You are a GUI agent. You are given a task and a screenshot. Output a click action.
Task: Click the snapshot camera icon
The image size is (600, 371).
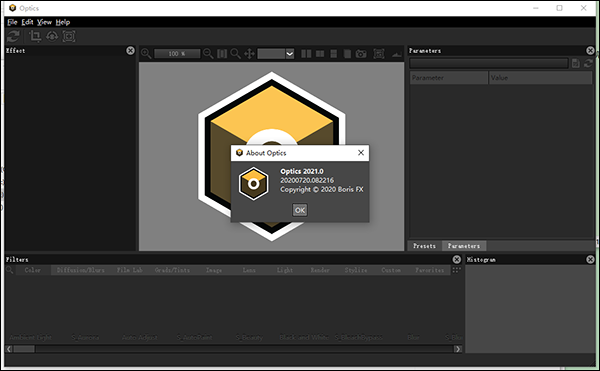click(361, 54)
